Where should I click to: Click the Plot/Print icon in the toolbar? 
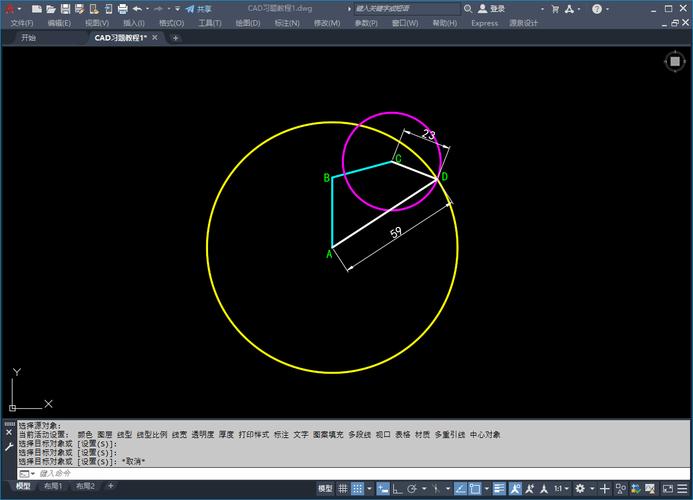pos(123,8)
